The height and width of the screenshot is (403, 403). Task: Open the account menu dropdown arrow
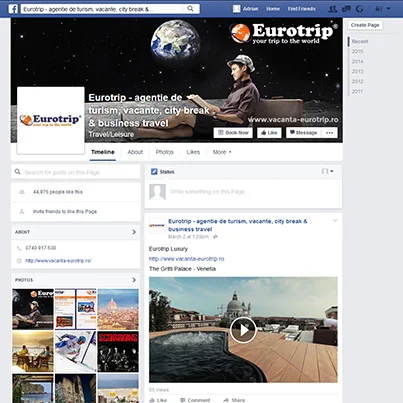point(389,9)
